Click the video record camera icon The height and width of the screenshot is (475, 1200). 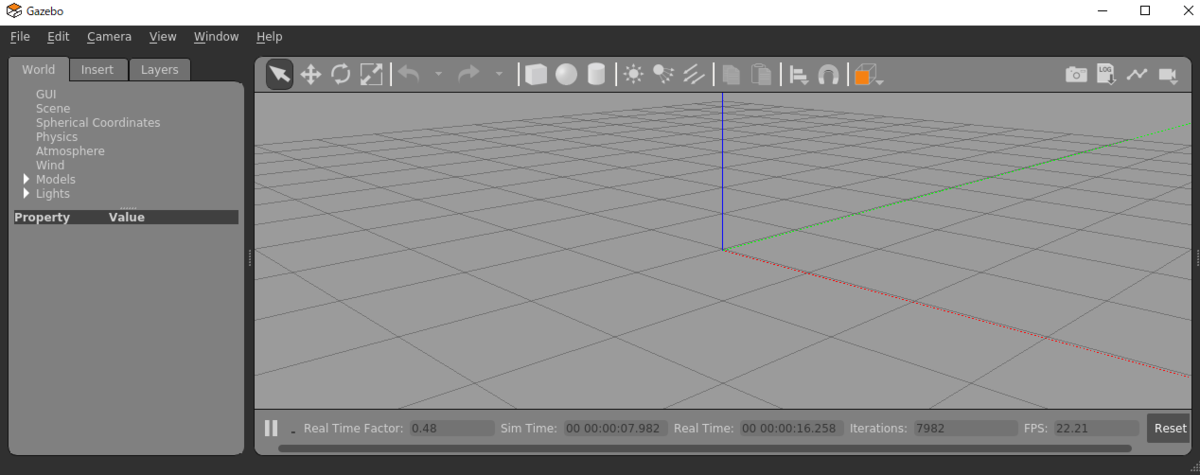click(x=1168, y=74)
